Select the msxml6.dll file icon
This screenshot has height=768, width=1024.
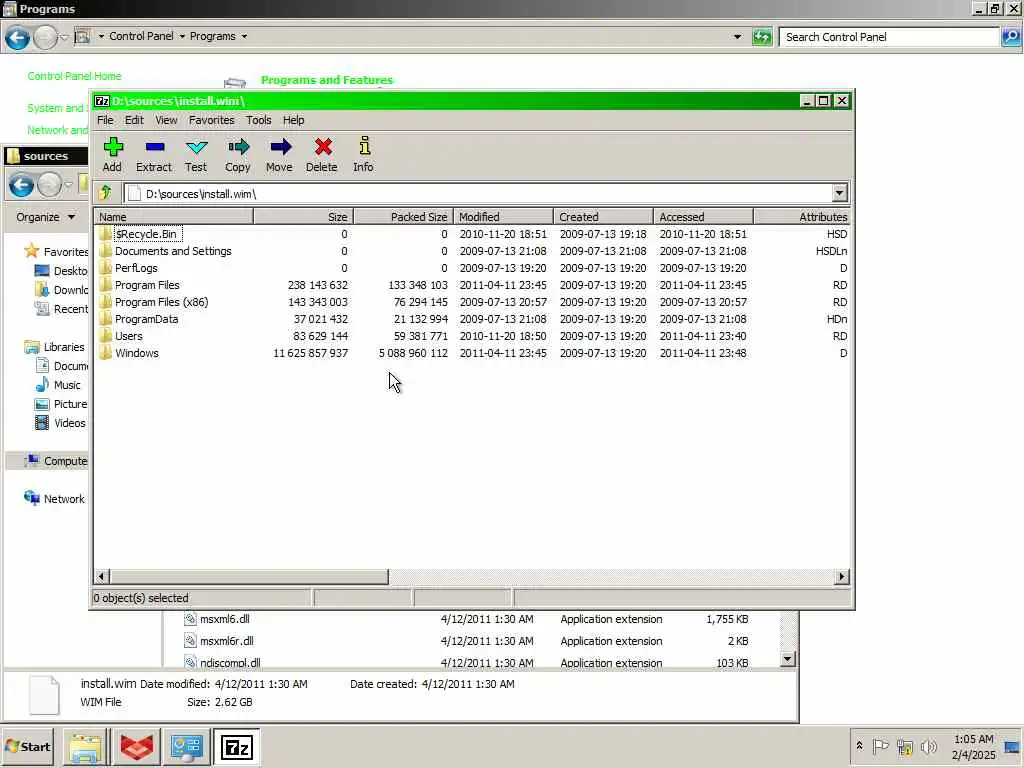[190, 619]
